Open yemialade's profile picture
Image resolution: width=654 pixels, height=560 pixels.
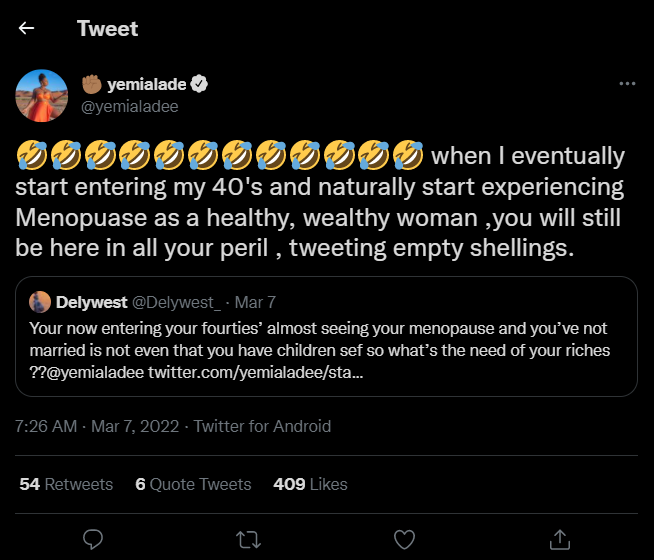[x=42, y=96]
